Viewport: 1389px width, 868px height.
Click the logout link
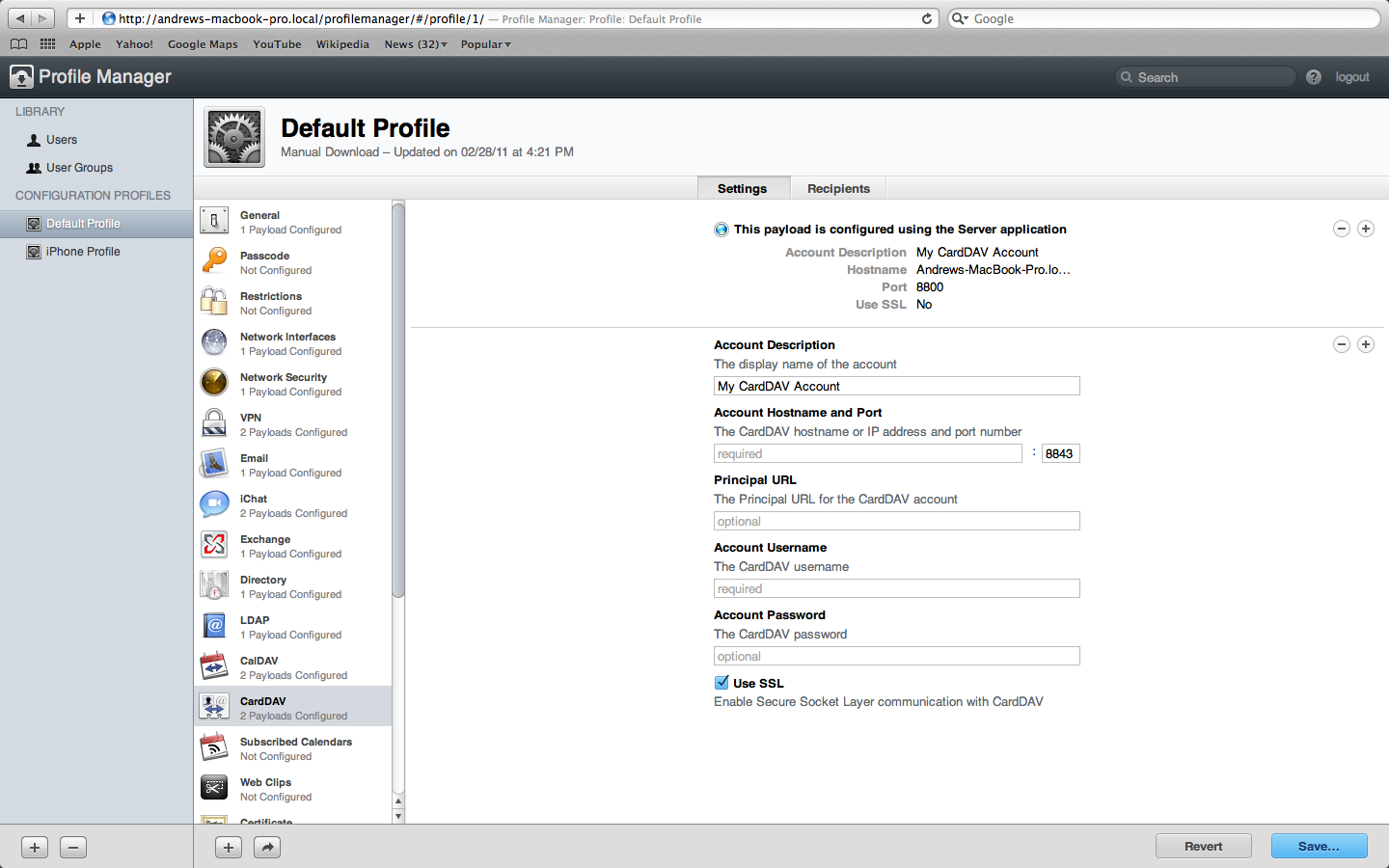click(x=1352, y=77)
